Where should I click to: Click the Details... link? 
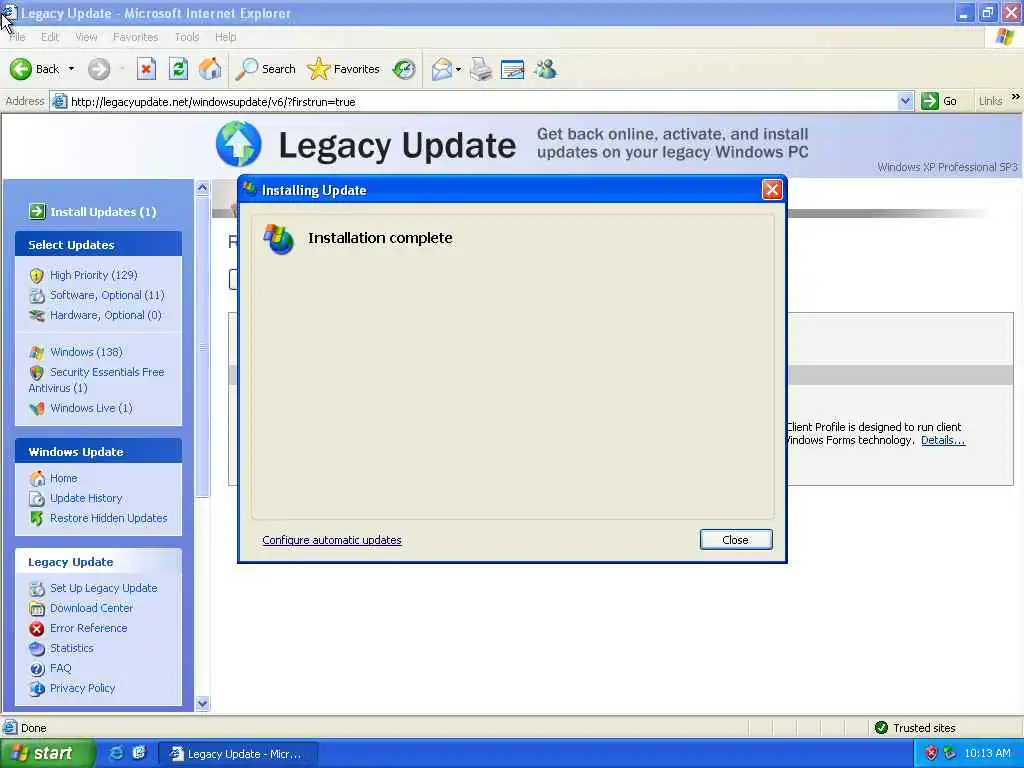(942, 440)
